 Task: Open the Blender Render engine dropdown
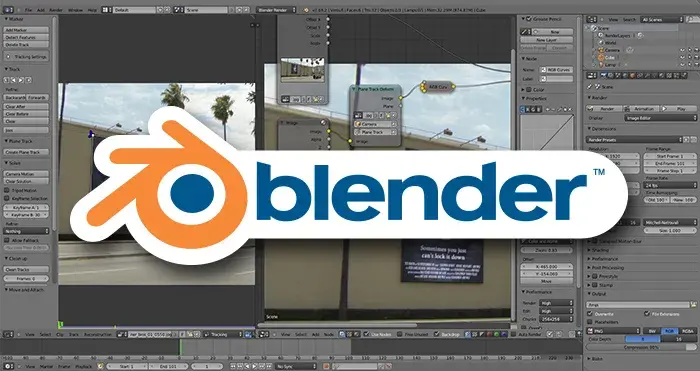276,9
